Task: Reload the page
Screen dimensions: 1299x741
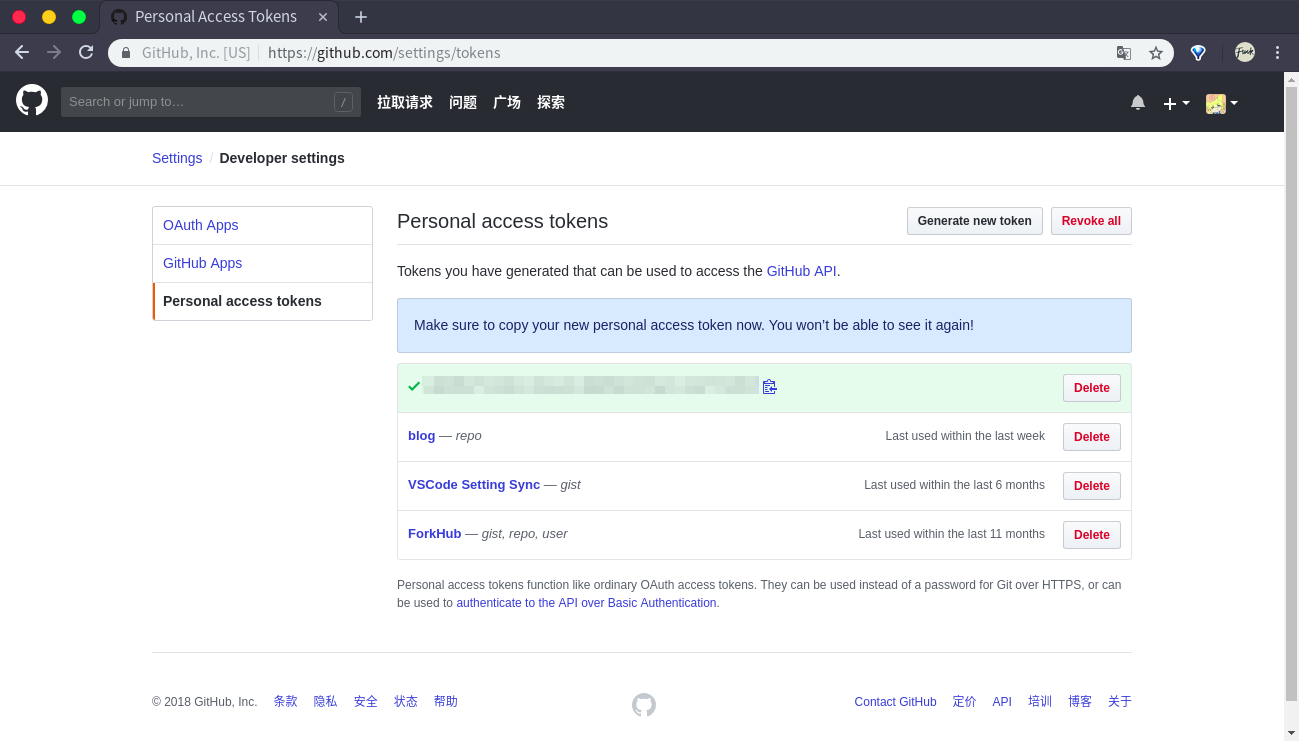Action: (86, 52)
